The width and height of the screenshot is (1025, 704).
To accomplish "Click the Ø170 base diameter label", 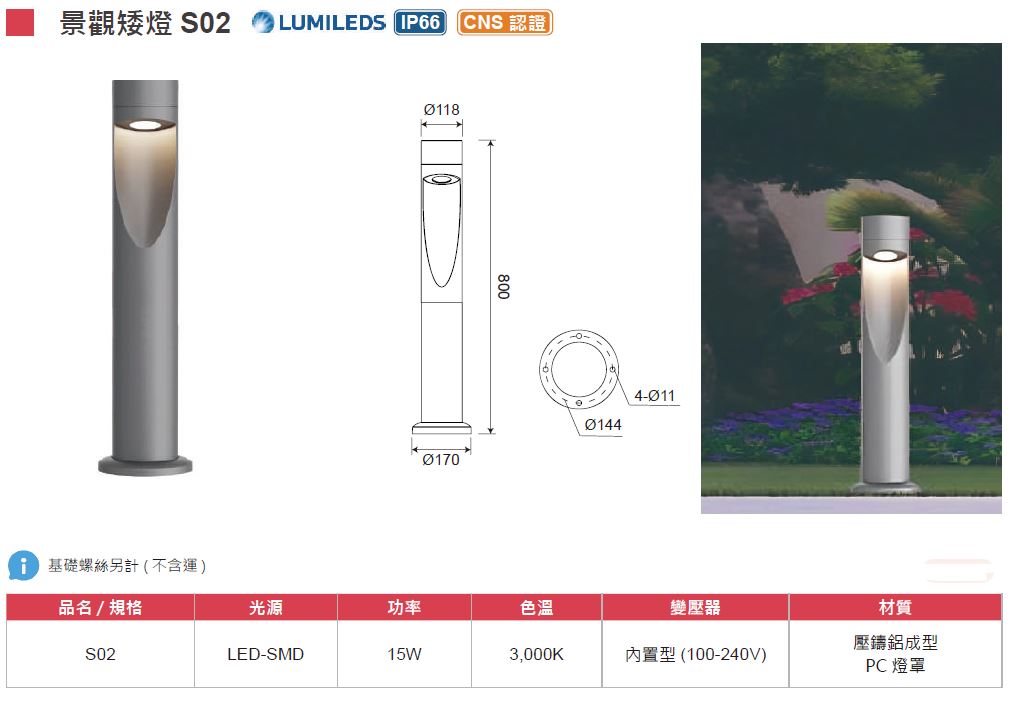I will (x=441, y=460).
